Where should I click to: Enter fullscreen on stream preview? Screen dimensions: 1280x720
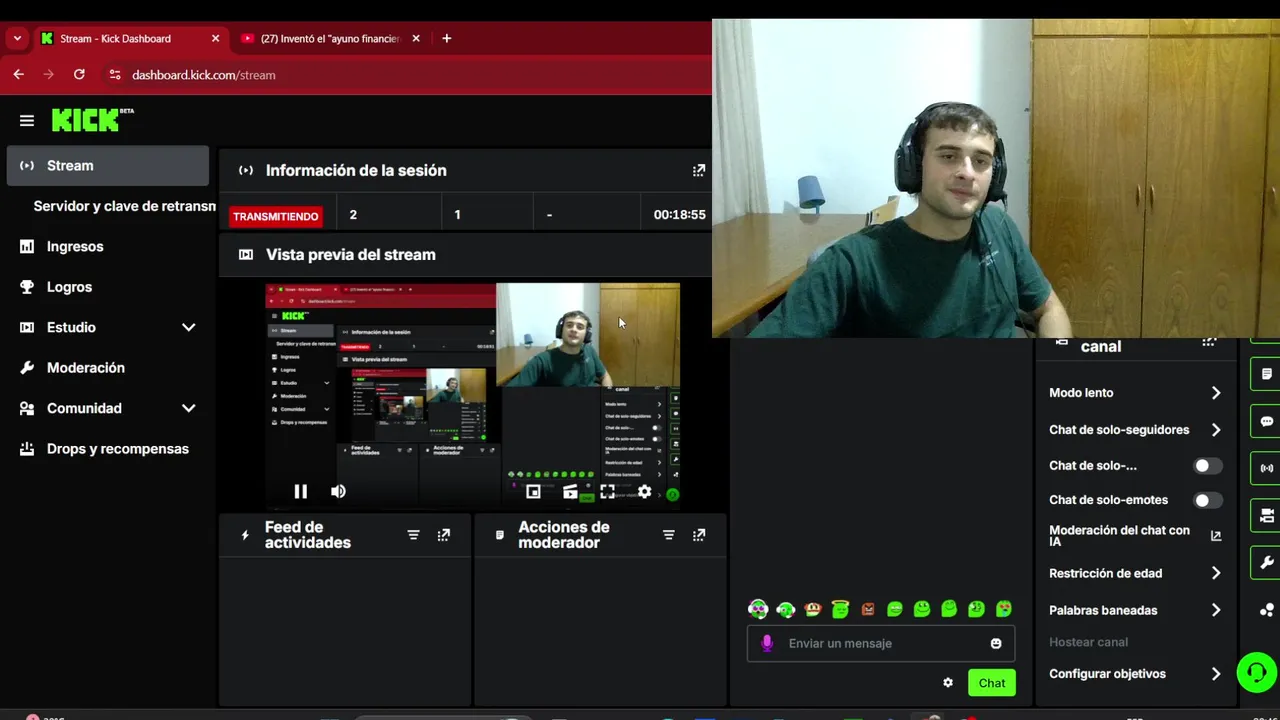coord(607,492)
